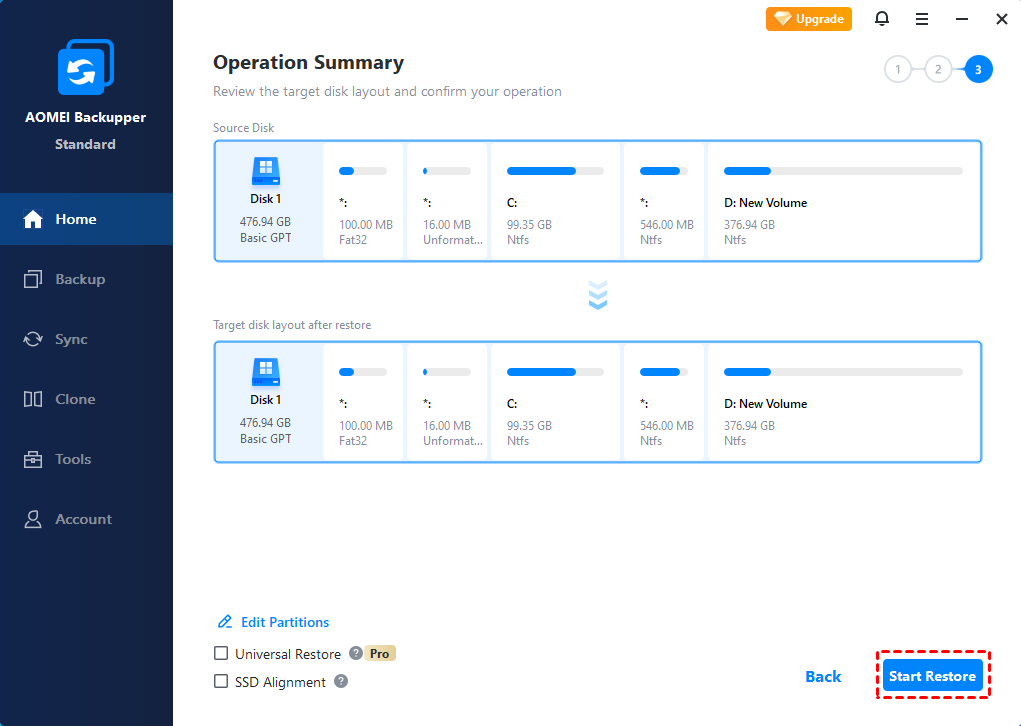The width and height of the screenshot is (1021, 726).
Task: Enable SSD Alignment checkbox
Action: (221, 681)
